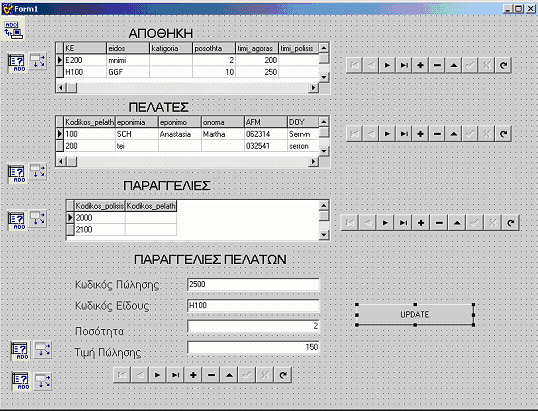Select the ADO dataset icon beside the ΑΠΟΘΗΚΗ grid
The width and height of the screenshot is (538, 411).
[16, 63]
